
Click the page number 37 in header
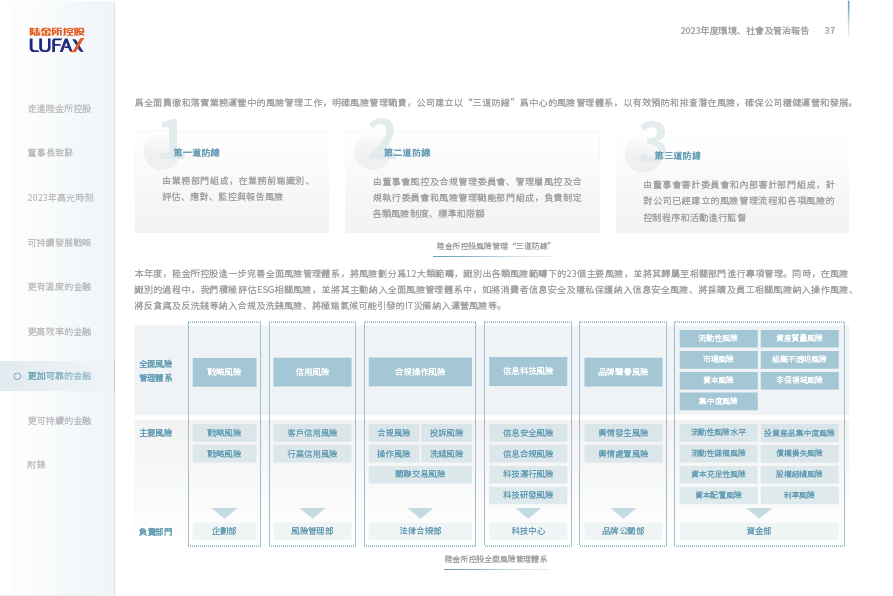click(829, 31)
